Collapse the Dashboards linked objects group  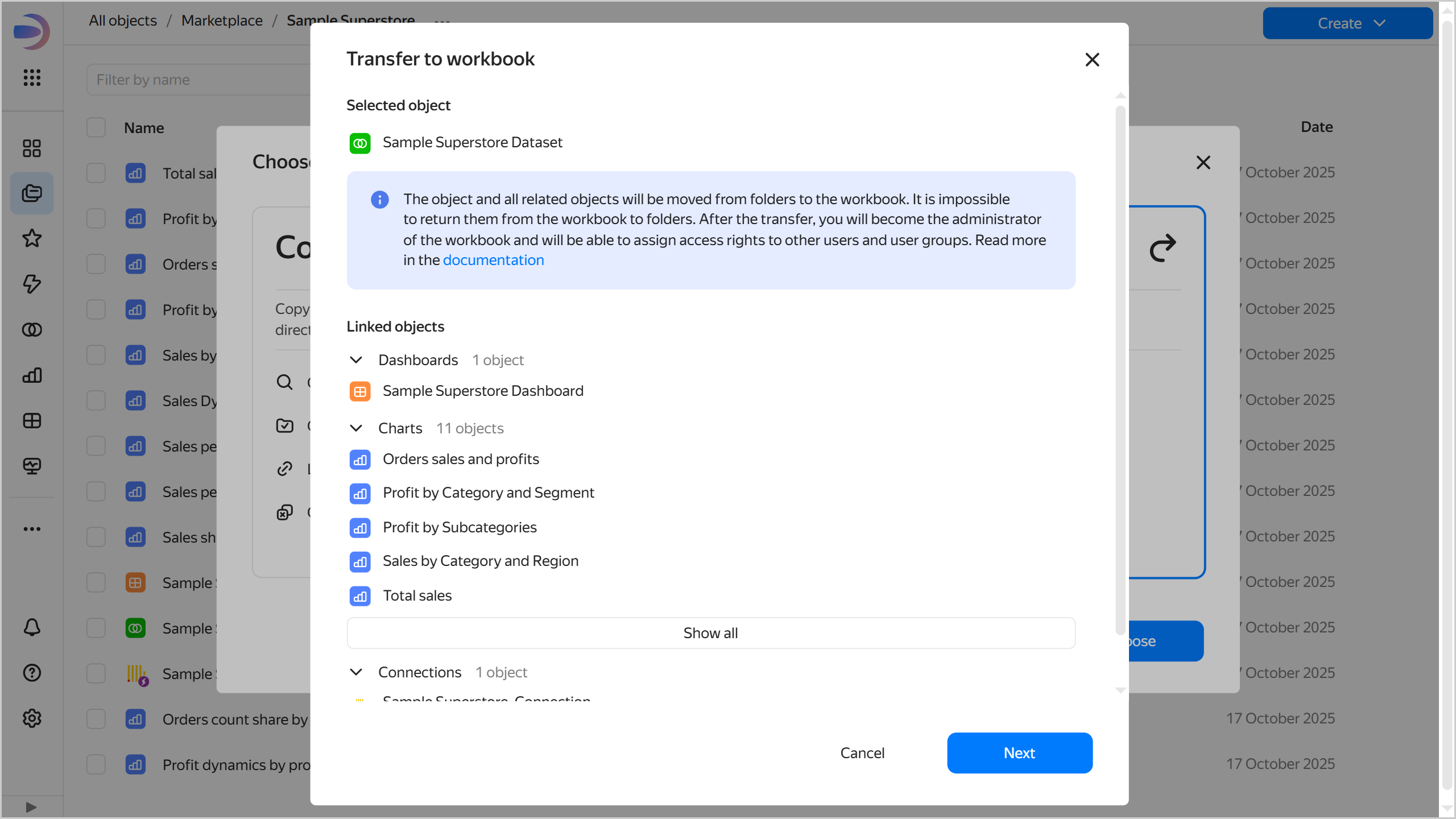pos(356,360)
